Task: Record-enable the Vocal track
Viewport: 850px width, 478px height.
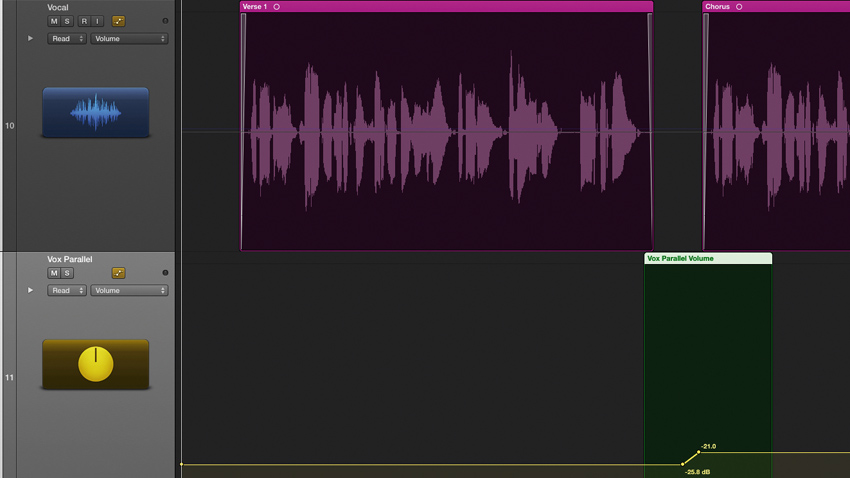Action: (x=84, y=21)
